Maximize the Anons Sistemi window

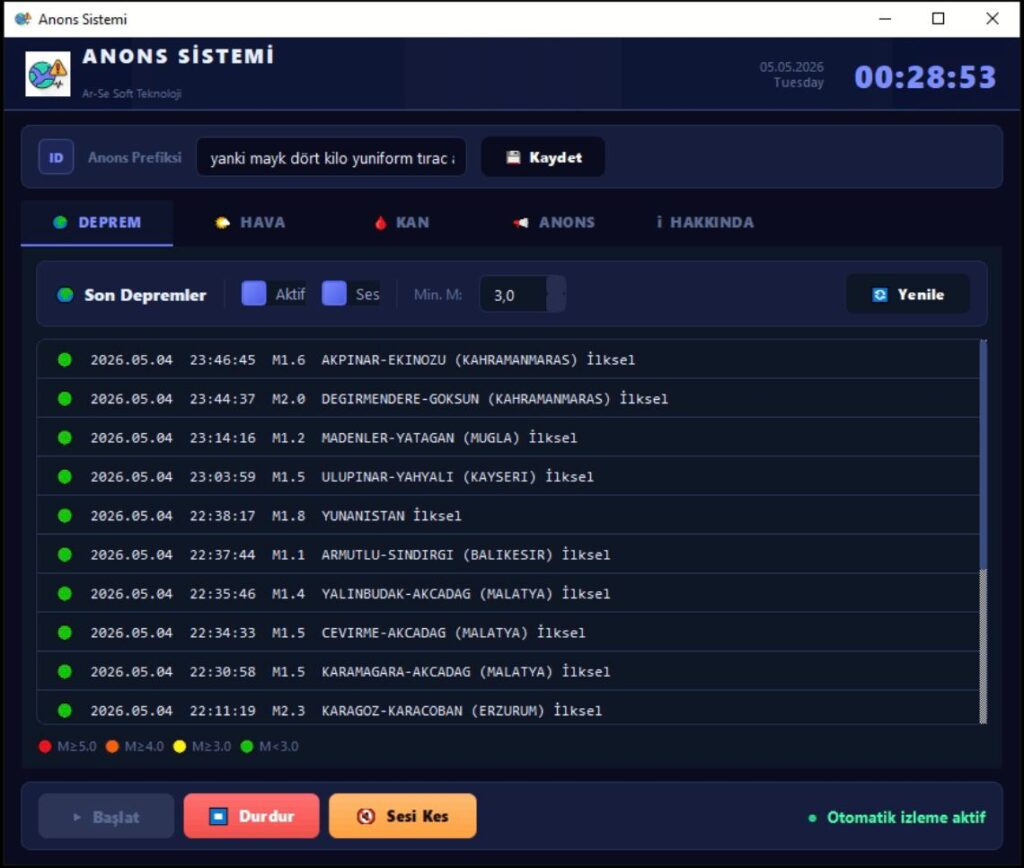(938, 19)
